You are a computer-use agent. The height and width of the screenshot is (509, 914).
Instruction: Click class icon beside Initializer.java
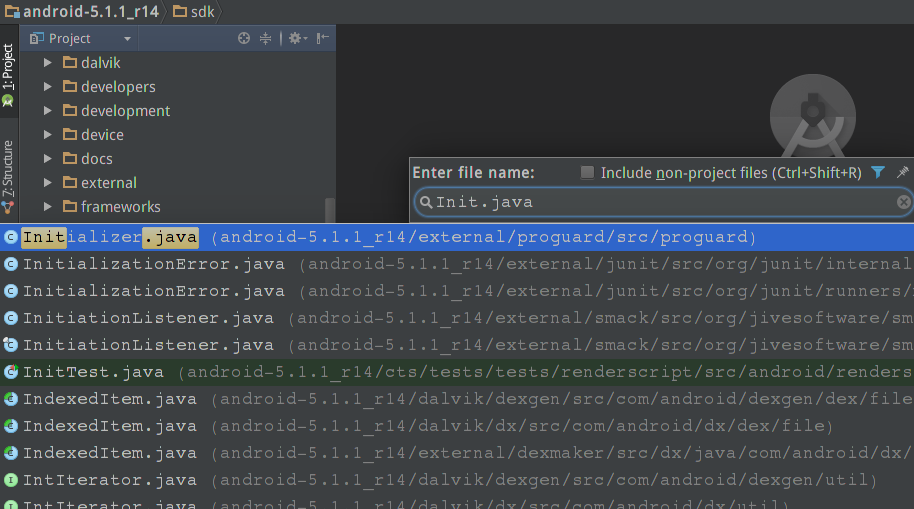point(10,237)
